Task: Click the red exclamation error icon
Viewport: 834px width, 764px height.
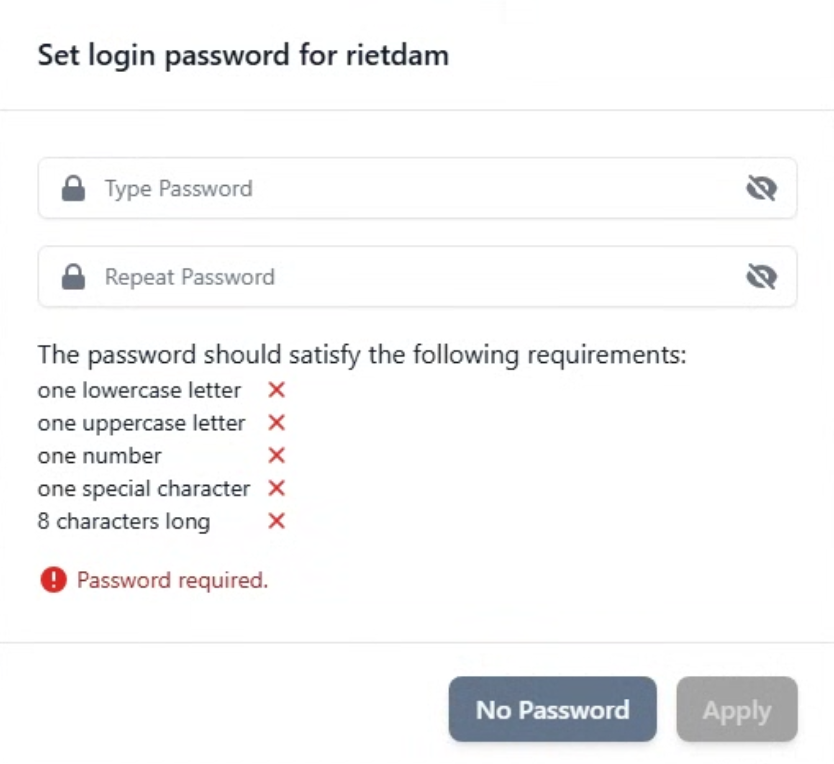Action: coord(54,579)
